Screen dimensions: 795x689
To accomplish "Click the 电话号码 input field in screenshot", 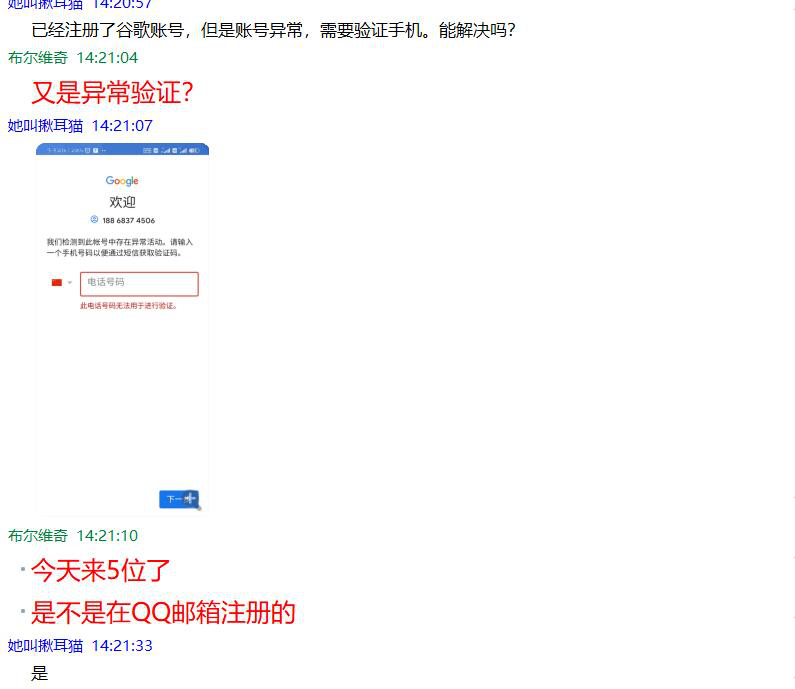I will click(139, 284).
